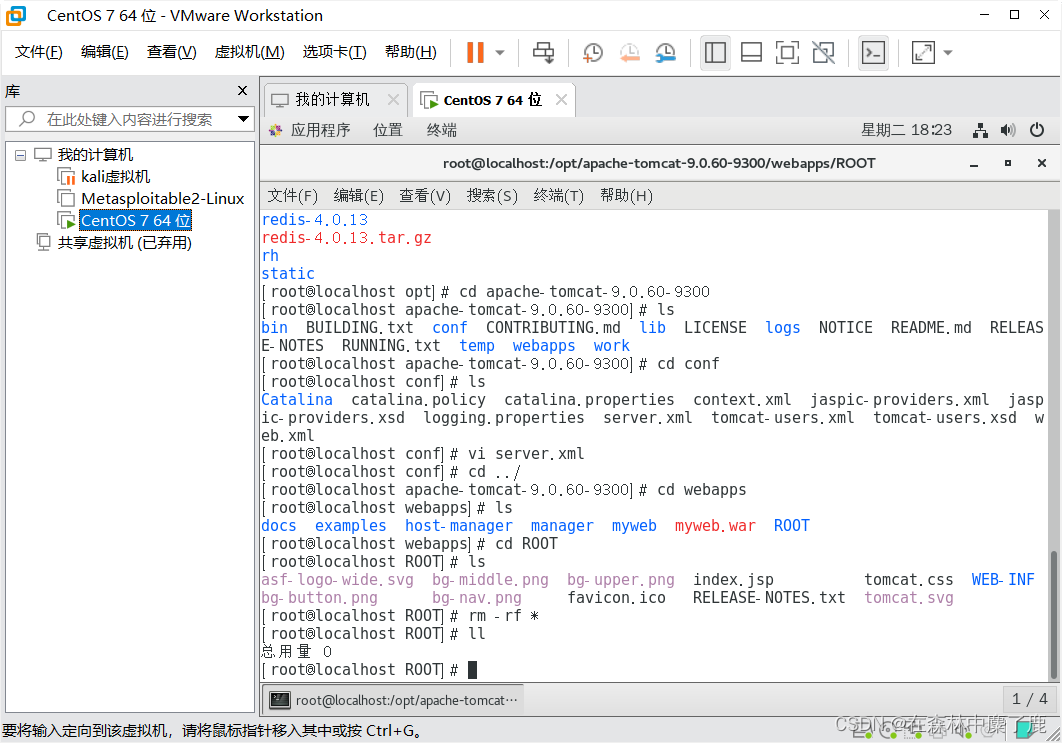The image size is (1062, 743).
Task: Click 'webapps' directory name in listing
Action: [x=544, y=345]
